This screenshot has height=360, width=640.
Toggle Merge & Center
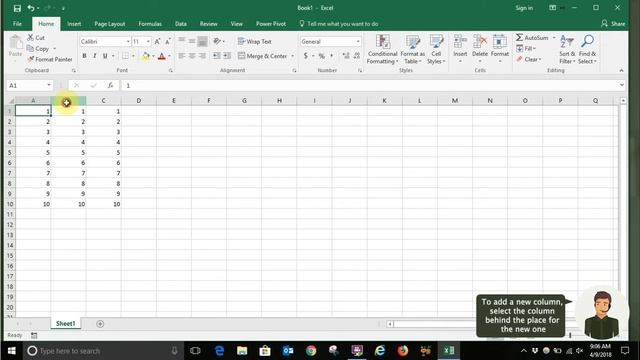point(263,56)
